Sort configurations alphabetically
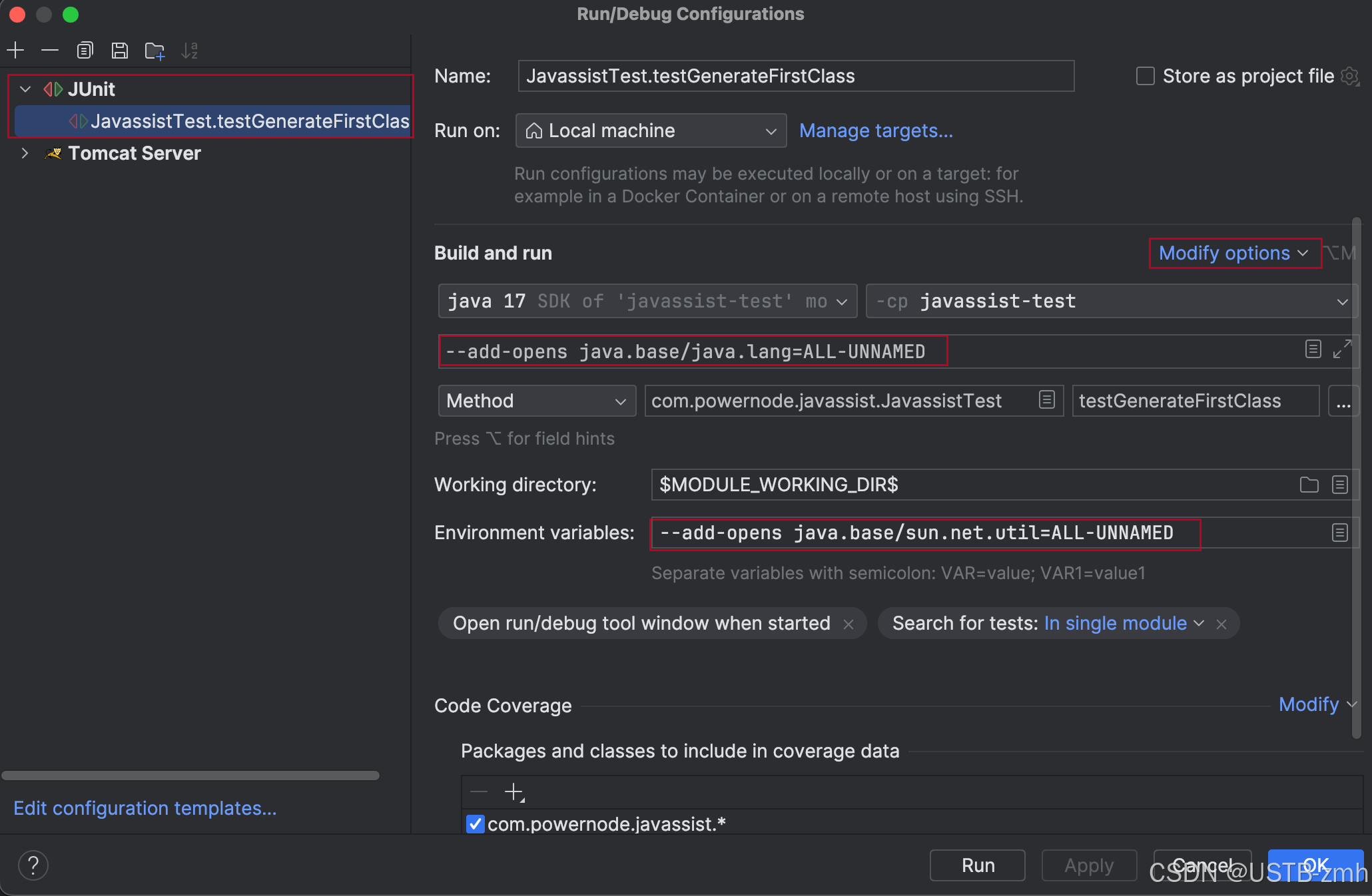 tap(189, 51)
